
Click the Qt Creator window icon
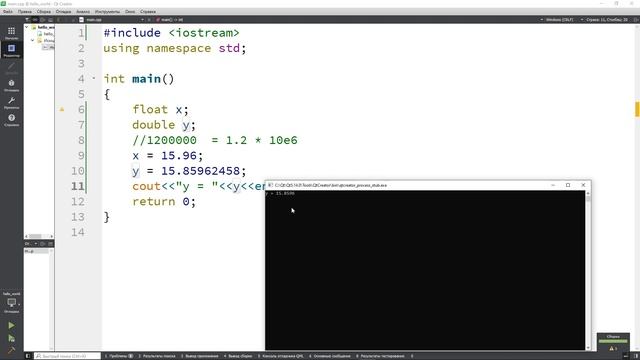(x=3, y=4)
